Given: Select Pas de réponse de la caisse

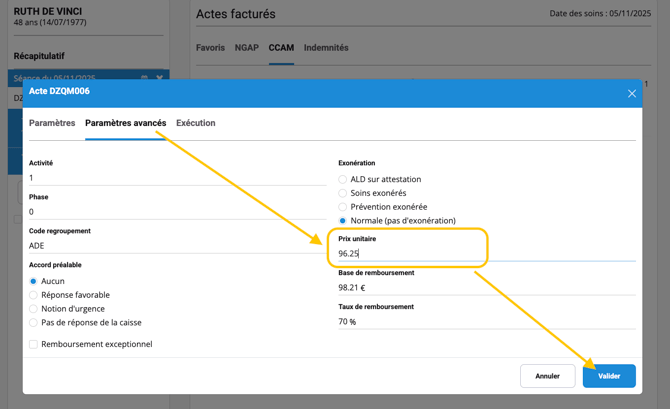Looking at the screenshot, I should [33, 323].
